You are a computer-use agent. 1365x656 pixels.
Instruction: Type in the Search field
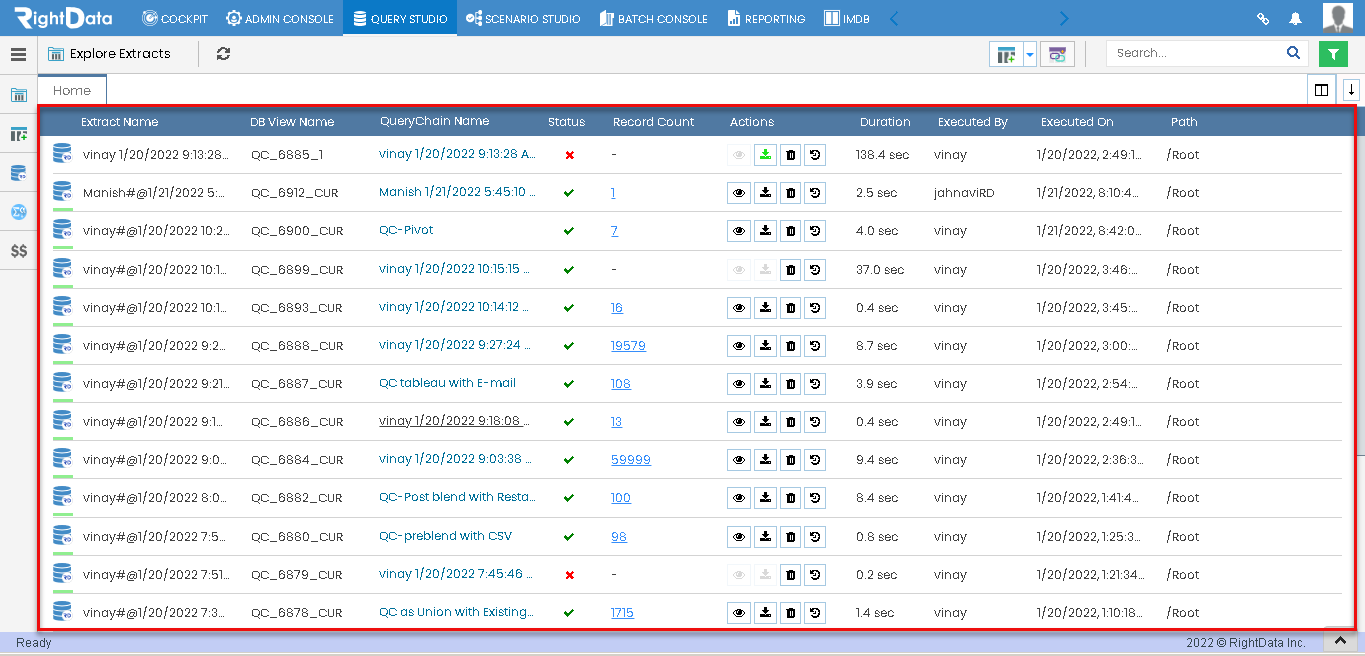coord(1195,53)
